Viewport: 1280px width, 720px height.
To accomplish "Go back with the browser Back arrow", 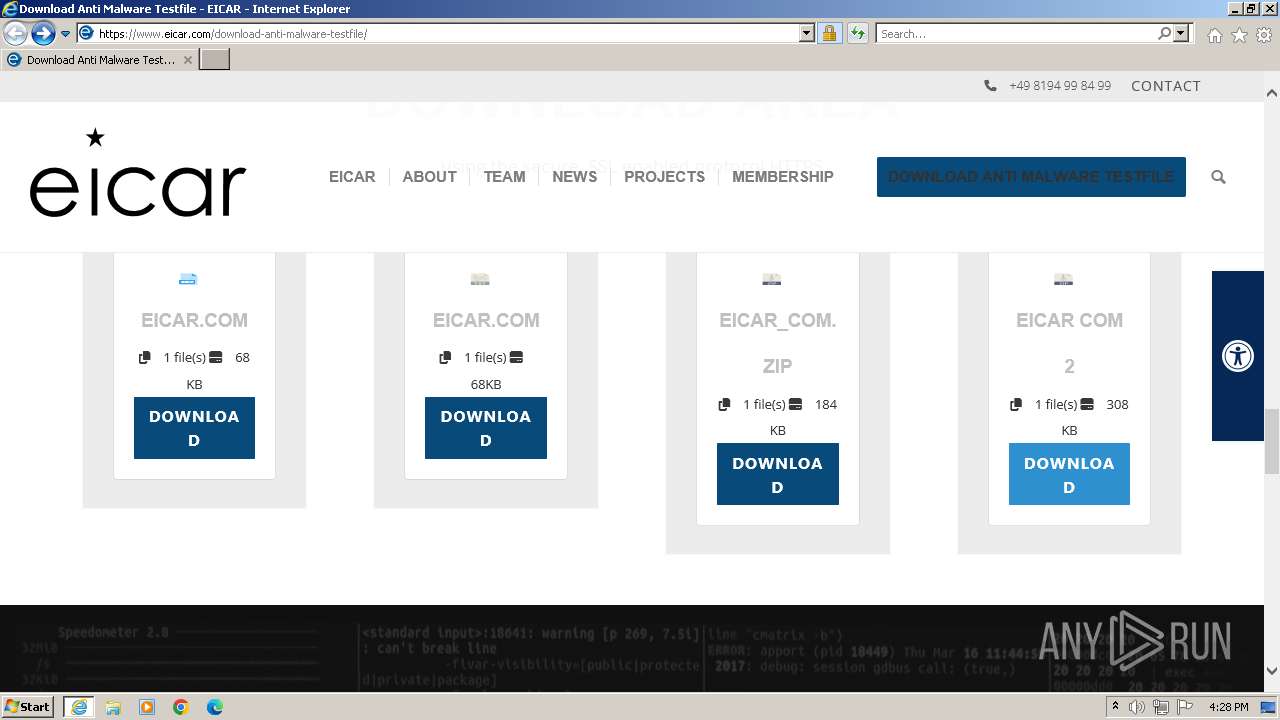I will (16, 34).
